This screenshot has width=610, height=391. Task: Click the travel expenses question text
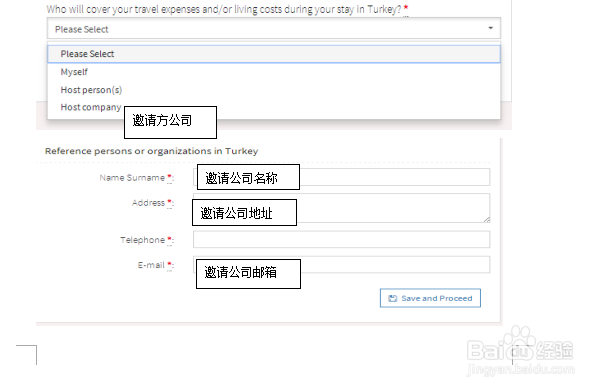pos(224,9)
